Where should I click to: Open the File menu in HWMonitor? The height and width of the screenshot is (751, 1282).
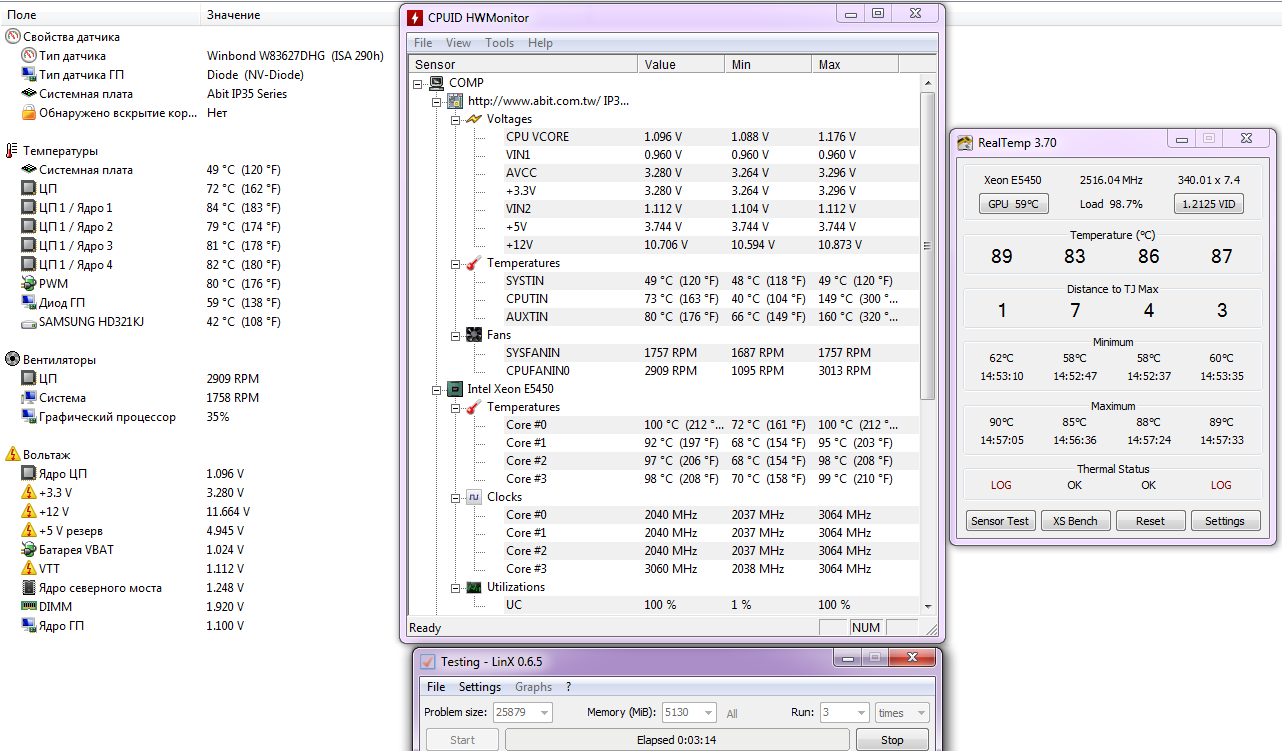pyautogui.click(x=423, y=43)
